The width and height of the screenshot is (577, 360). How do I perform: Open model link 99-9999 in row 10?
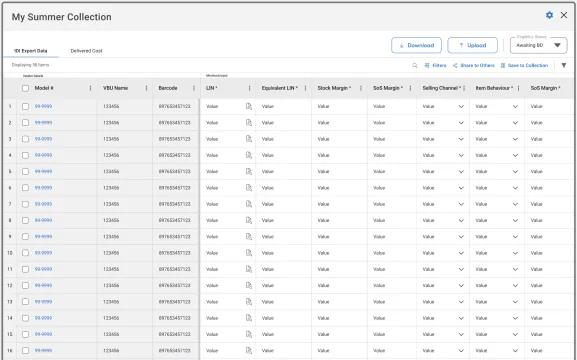43,253
